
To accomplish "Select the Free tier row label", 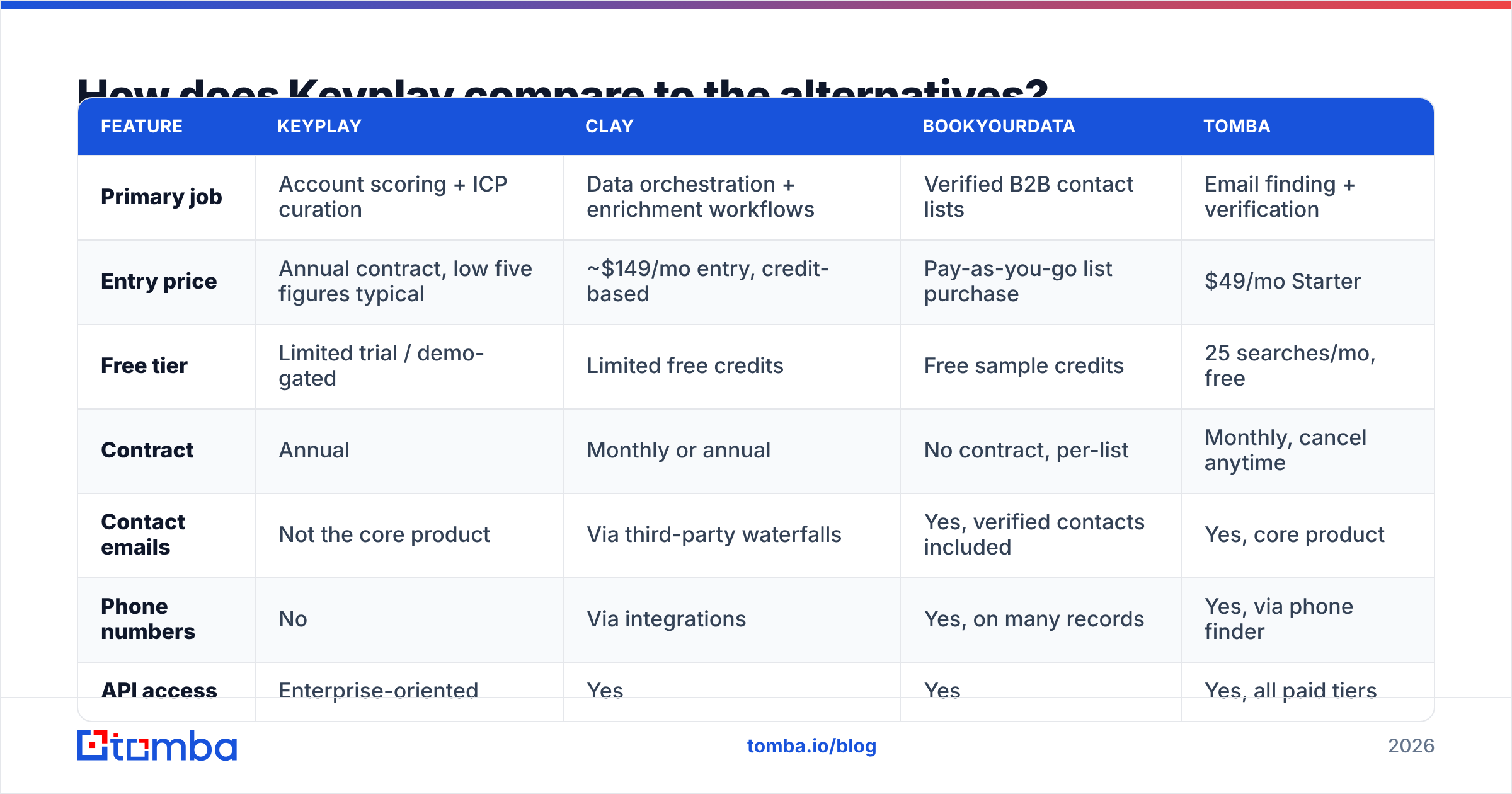I will coord(144,365).
